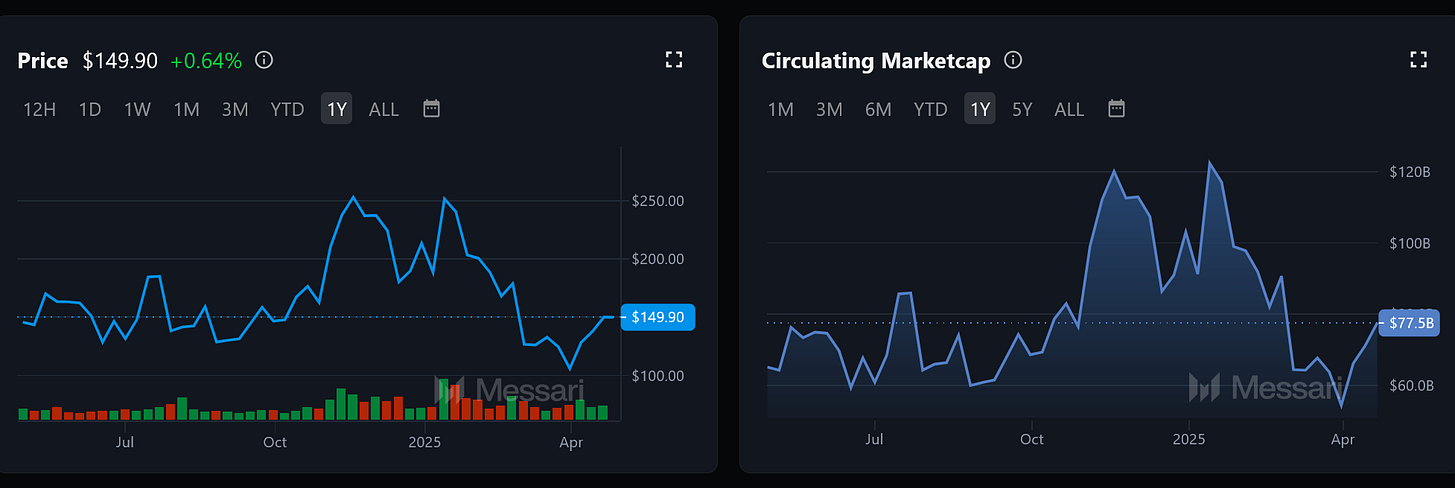
Task: Click the $200.00 Price axis label
Action: tap(658, 259)
